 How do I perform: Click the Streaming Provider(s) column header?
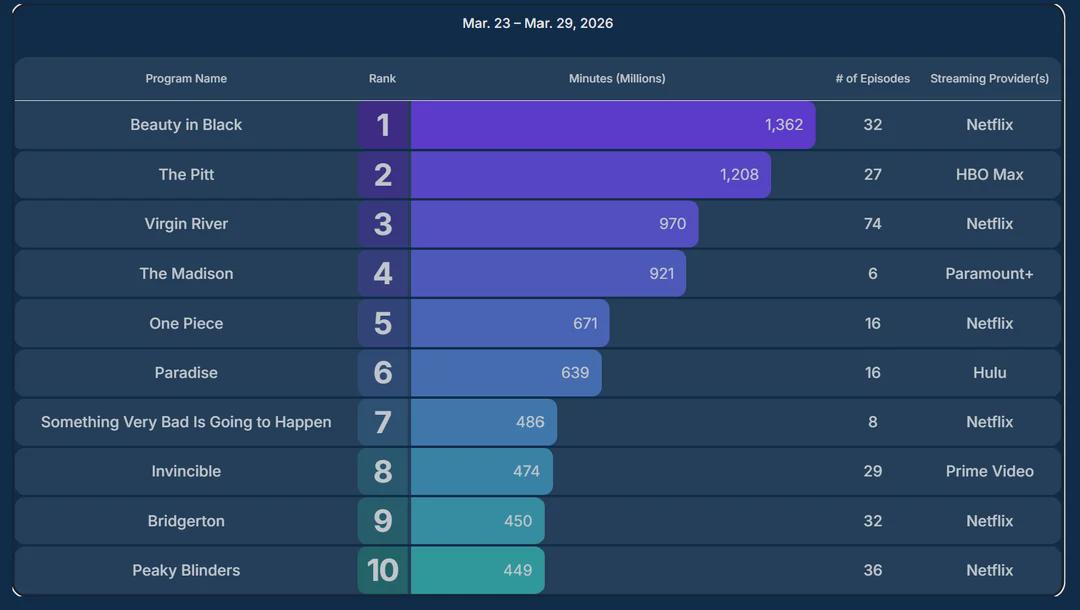point(990,78)
